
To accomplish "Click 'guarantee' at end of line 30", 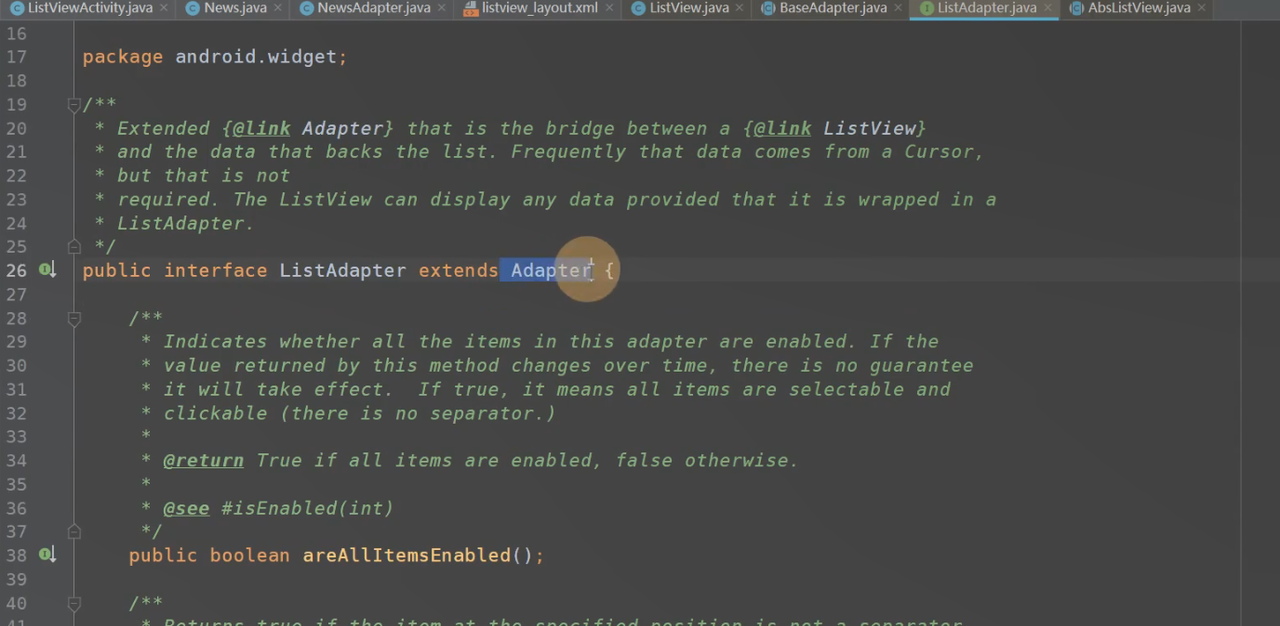I will click(921, 365).
